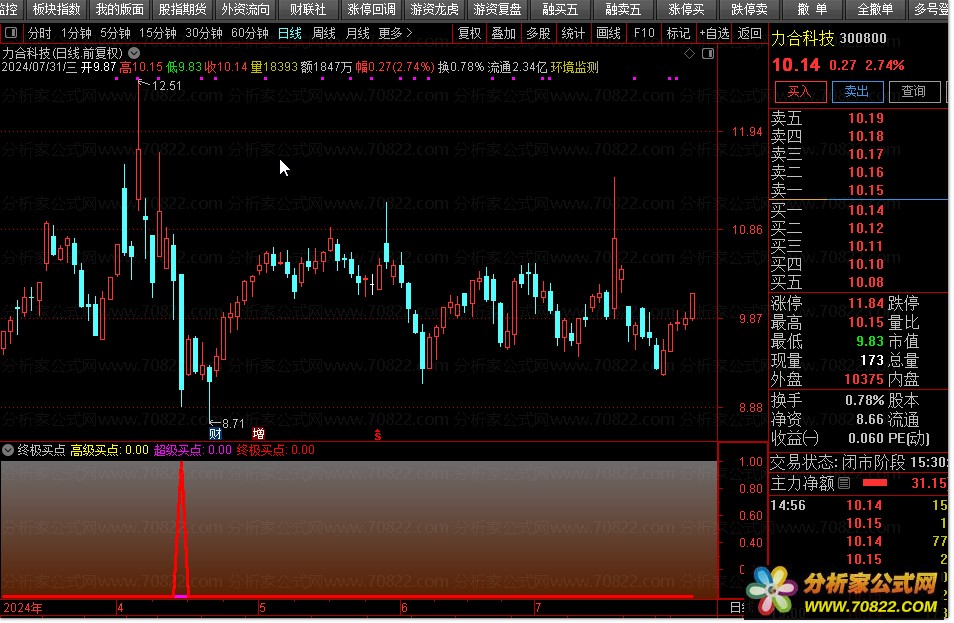Click the month 7 timeline marker

[538, 608]
